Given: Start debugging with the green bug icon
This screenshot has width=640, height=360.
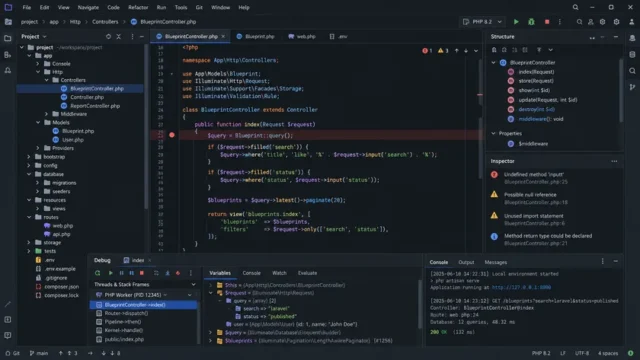Looking at the screenshot, I should tap(531, 22).
